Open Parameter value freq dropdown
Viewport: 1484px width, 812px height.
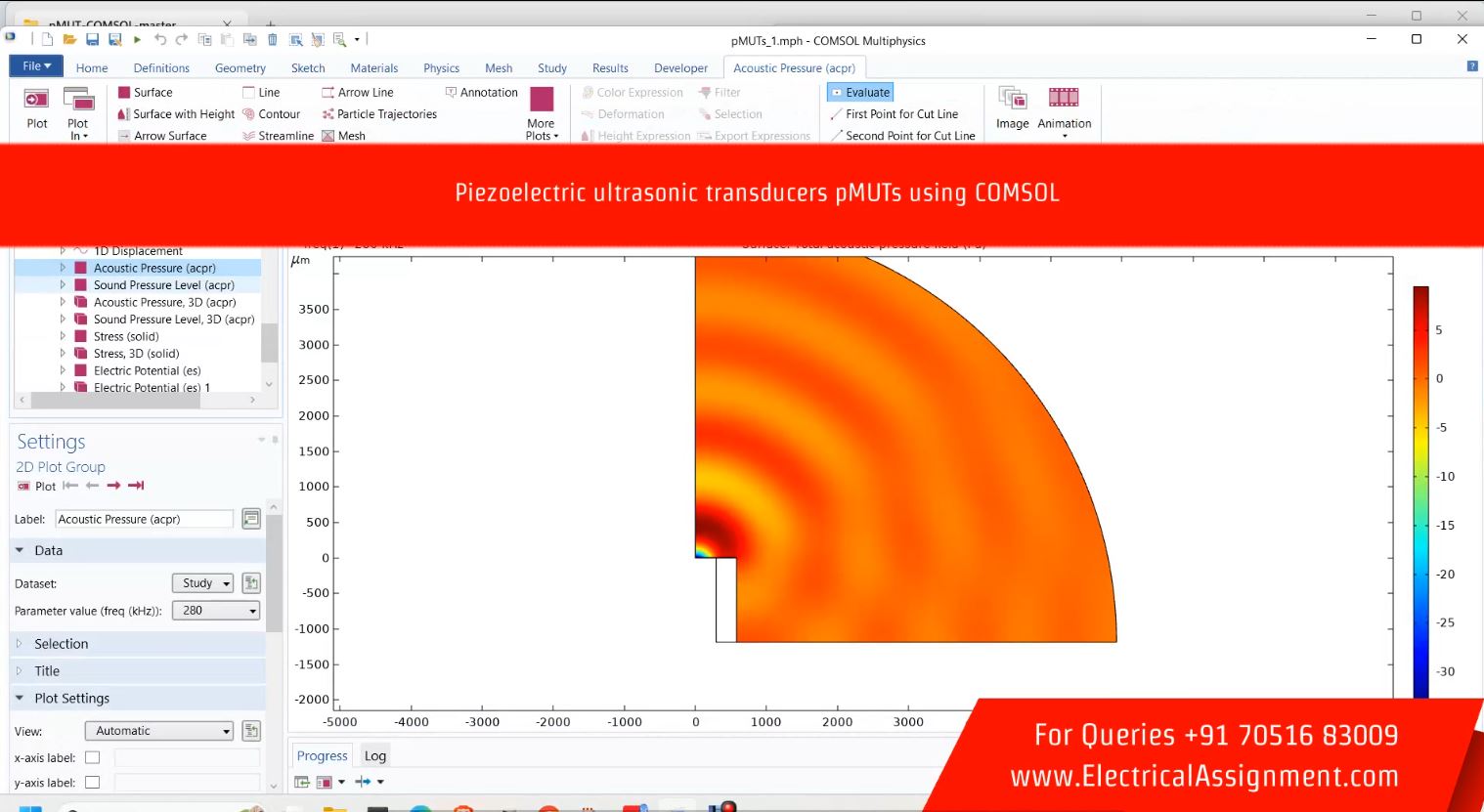point(216,611)
